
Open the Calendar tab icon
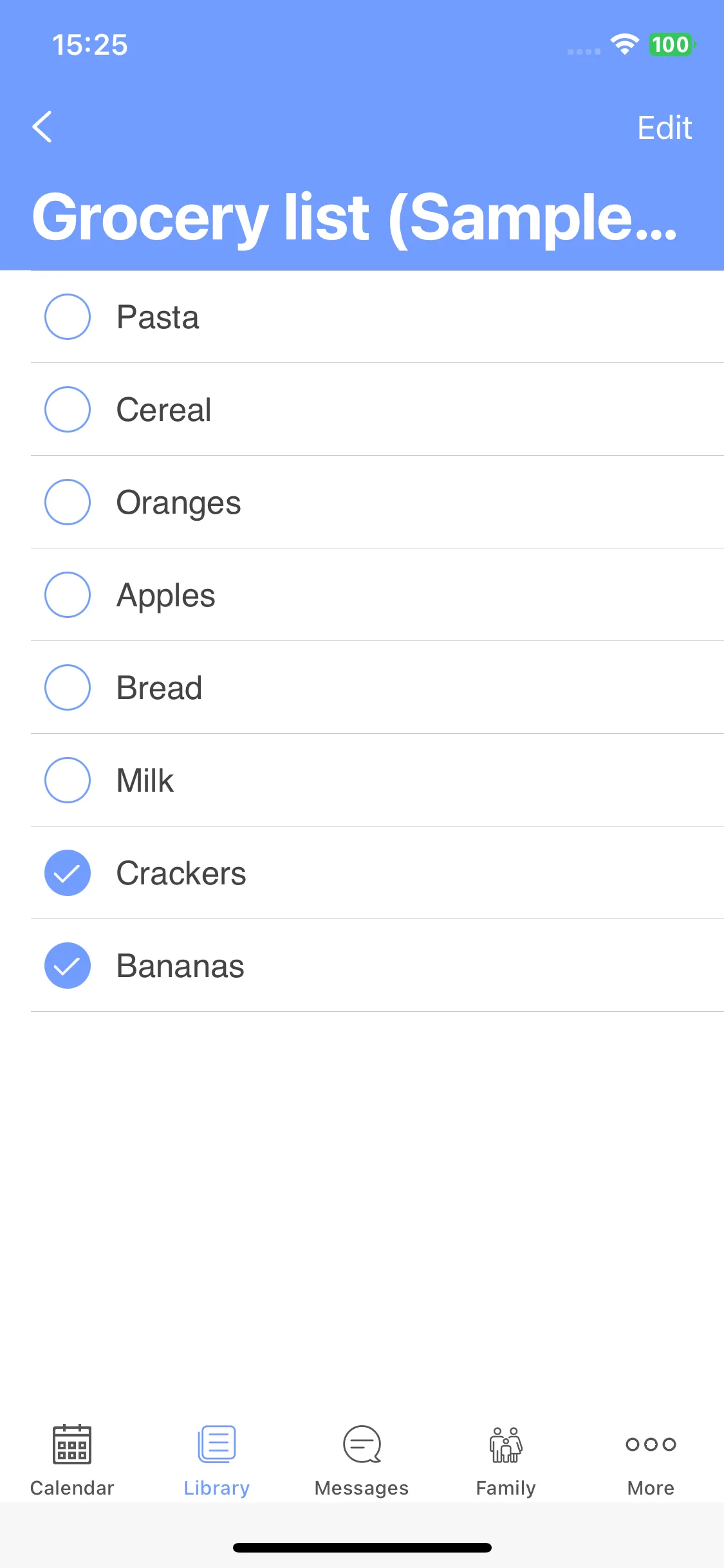click(72, 1444)
